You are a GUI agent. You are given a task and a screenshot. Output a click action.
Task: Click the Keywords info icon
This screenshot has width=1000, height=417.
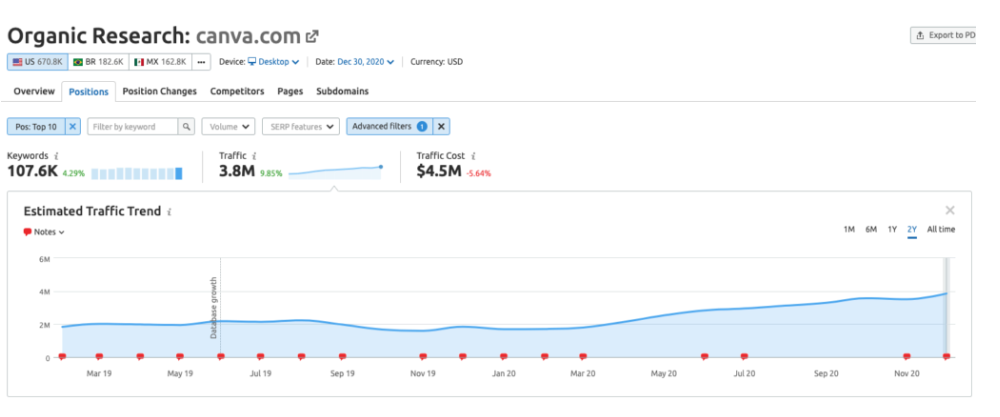pyautogui.click(x=56, y=156)
